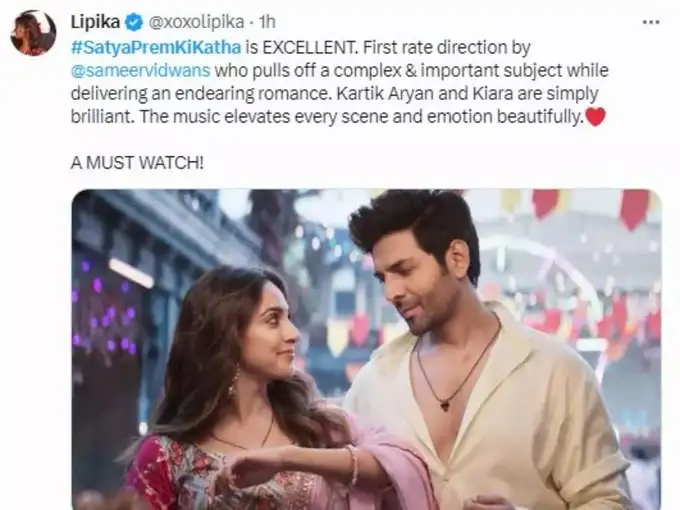This screenshot has height=510, width=680.
Task: Open the @xoxolipika handle
Action: (196, 22)
